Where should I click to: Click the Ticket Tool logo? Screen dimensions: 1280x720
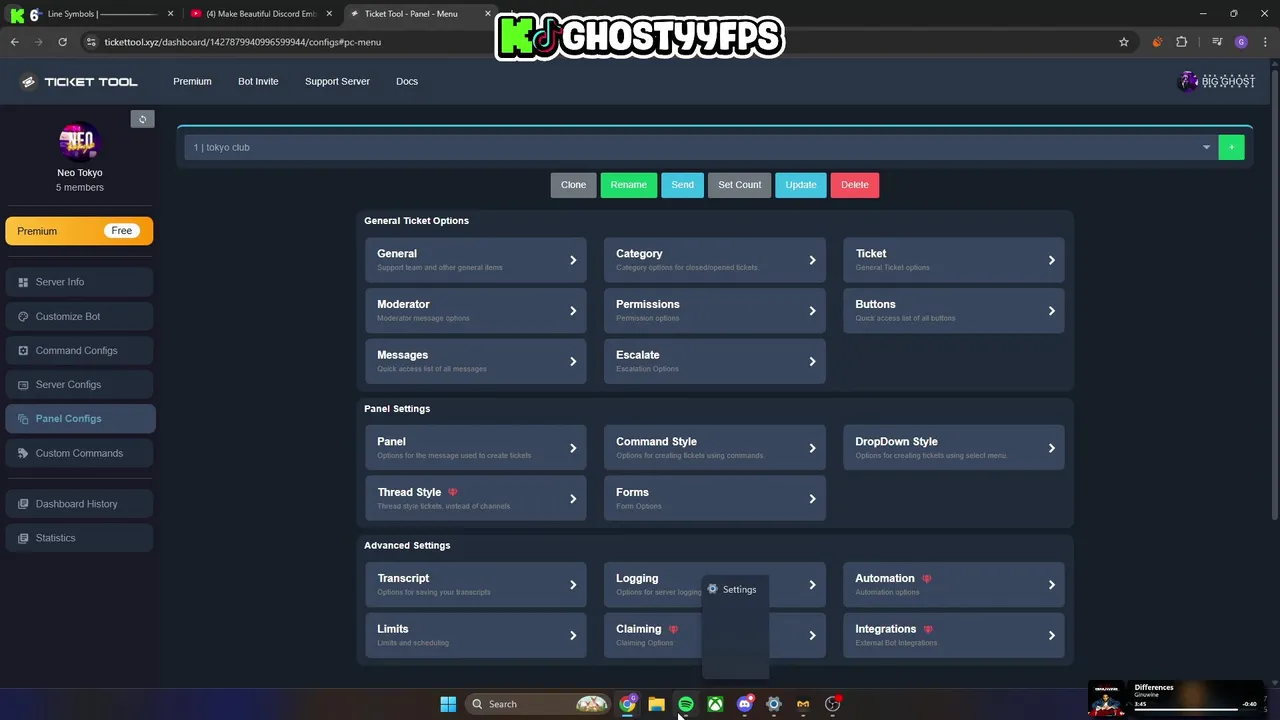[x=79, y=81]
